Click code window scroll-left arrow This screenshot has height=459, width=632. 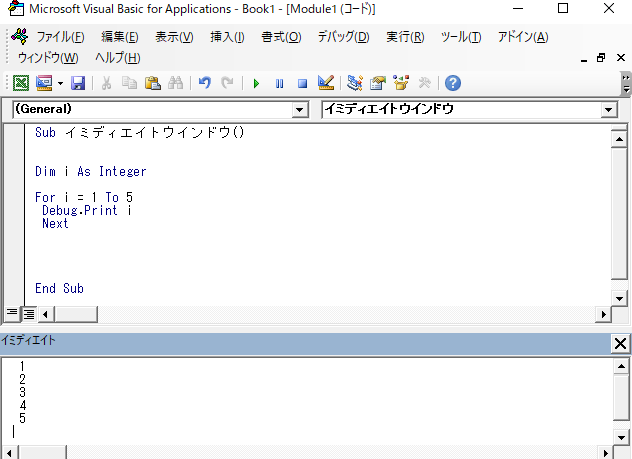click(x=46, y=314)
